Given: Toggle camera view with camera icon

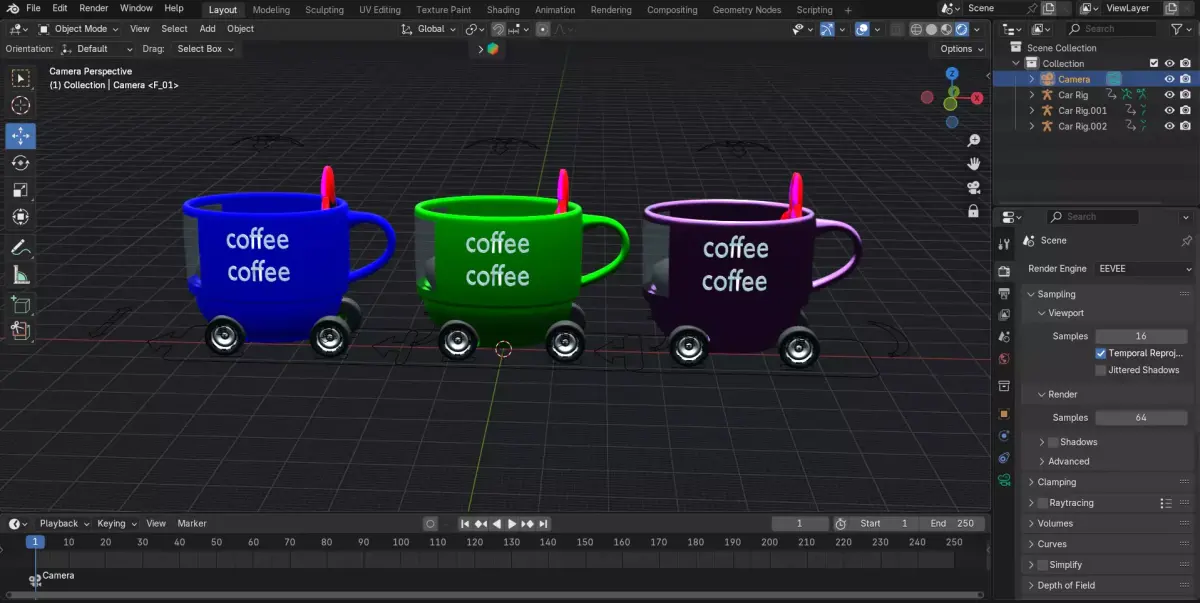Looking at the screenshot, I should point(973,187).
